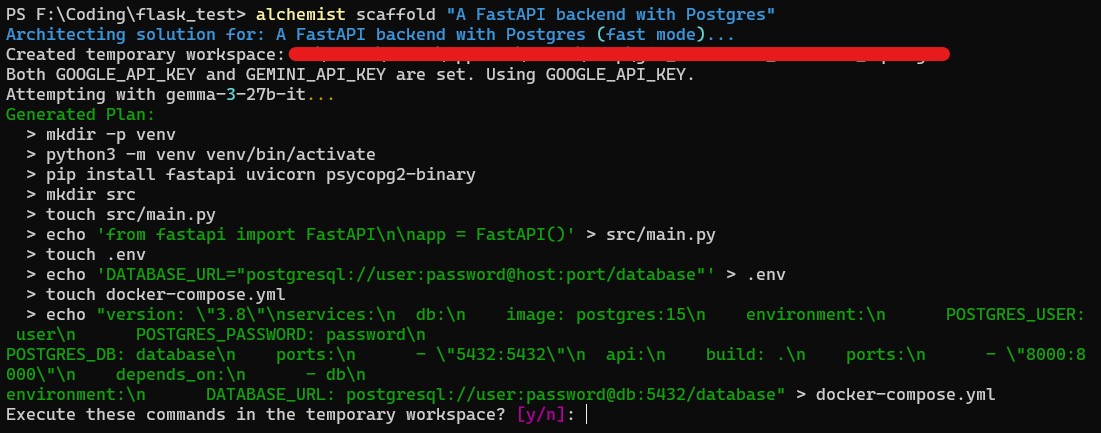The height and width of the screenshot is (433, 1101).
Task: Click the 'alchemist' command word
Action: point(301,15)
